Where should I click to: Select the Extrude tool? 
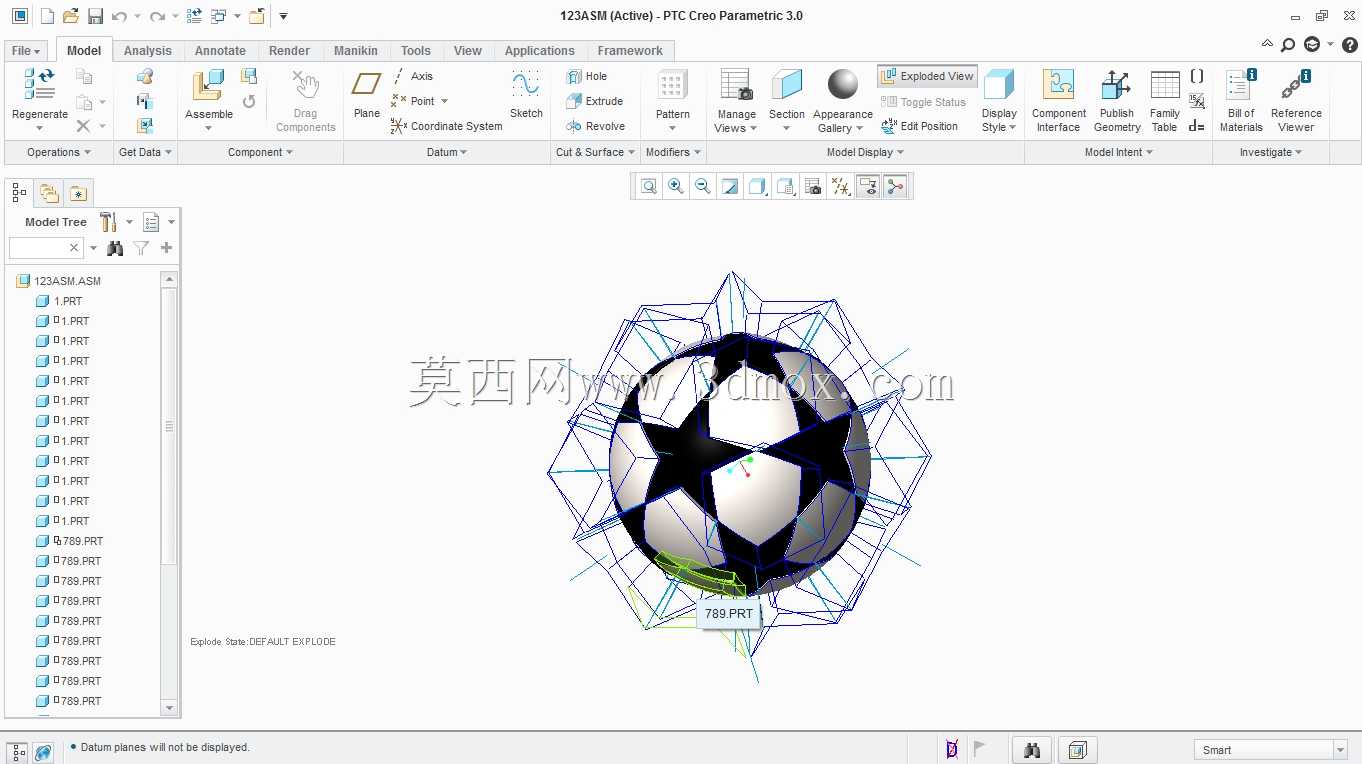click(594, 101)
